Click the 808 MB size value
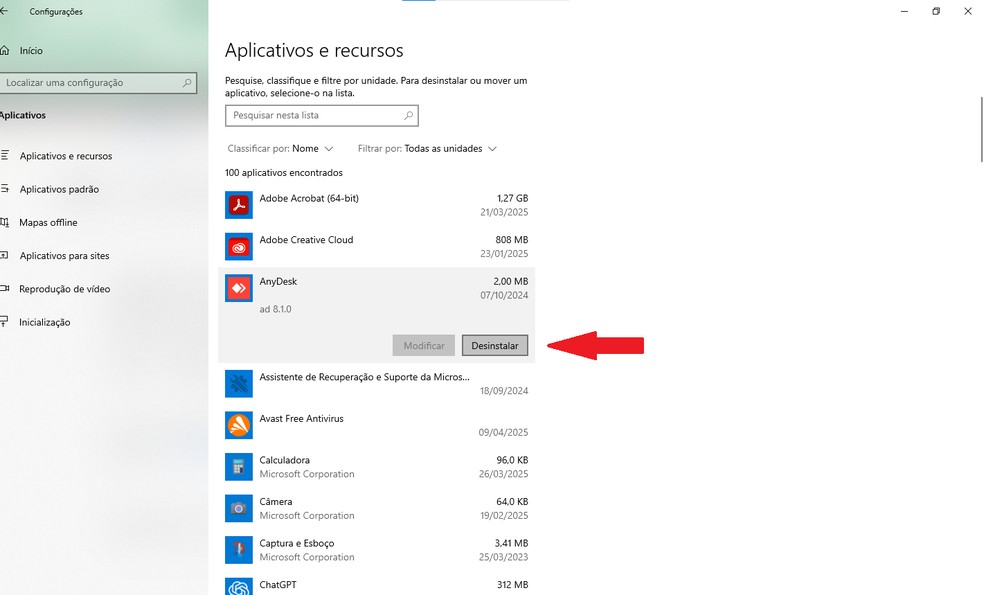Viewport: 984px width, 595px height. pyautogui.click(x=511, y=240)
